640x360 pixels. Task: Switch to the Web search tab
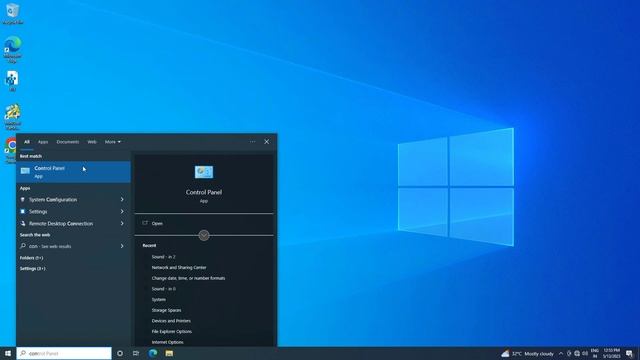click(x=92, y=142)
